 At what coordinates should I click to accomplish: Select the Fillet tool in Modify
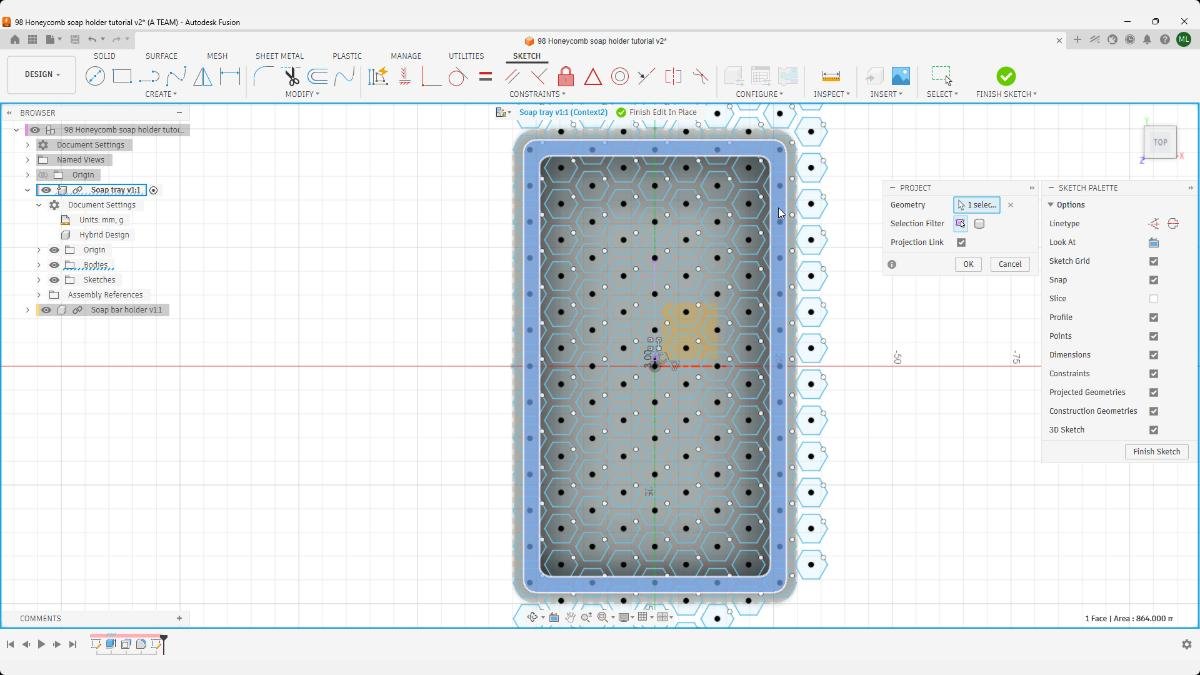[x=264, y=76]
